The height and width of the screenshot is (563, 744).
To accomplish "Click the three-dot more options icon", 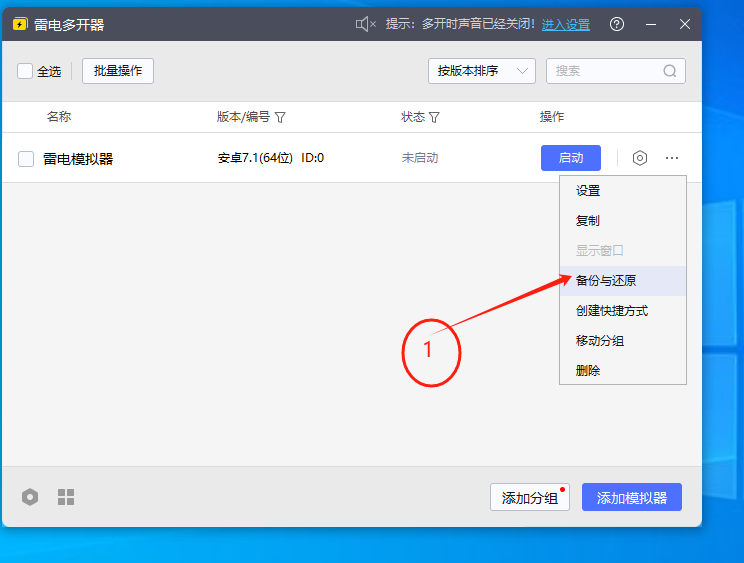I will (671, 158).
